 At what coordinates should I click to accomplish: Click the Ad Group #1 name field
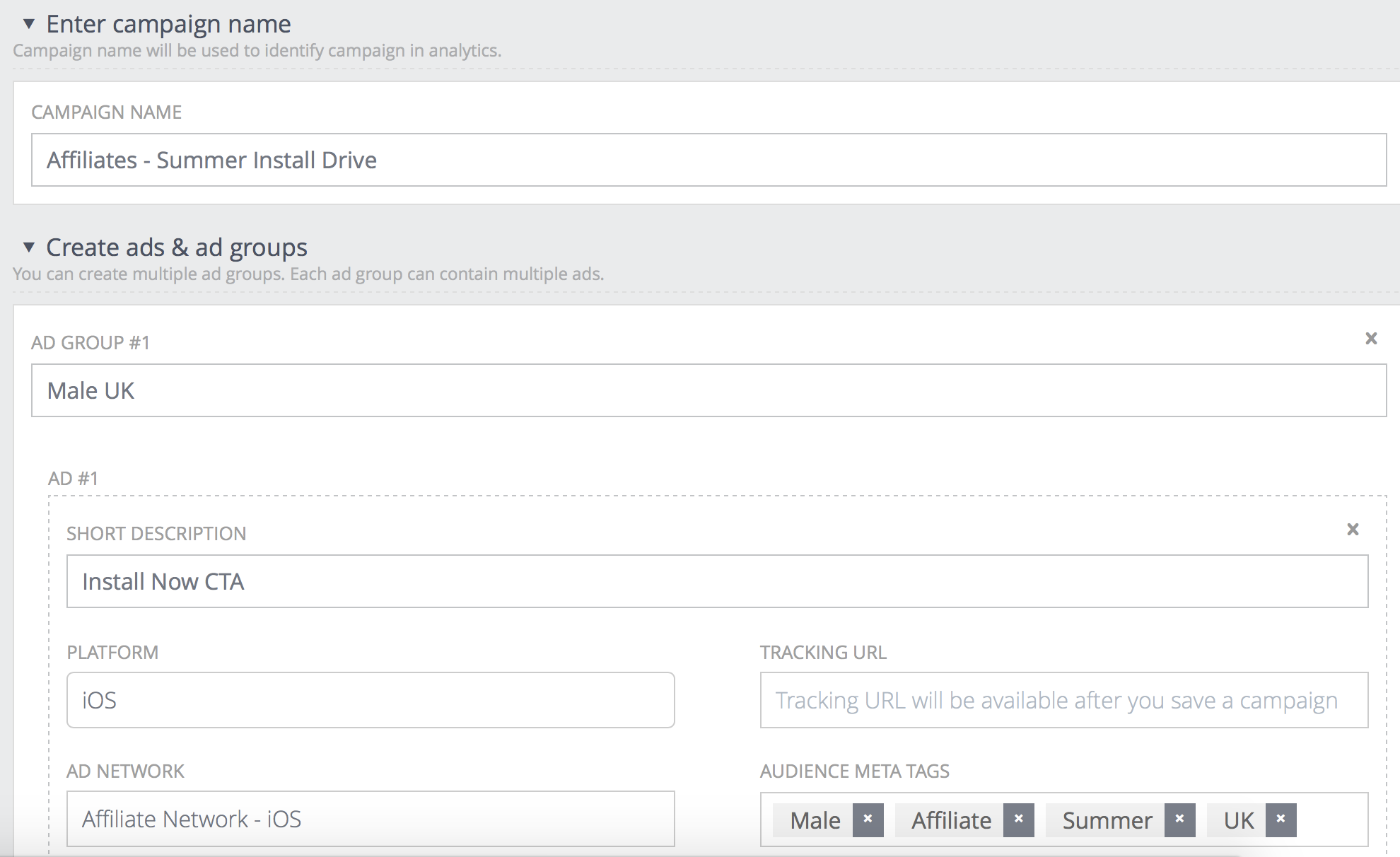(x=708, y=390)
